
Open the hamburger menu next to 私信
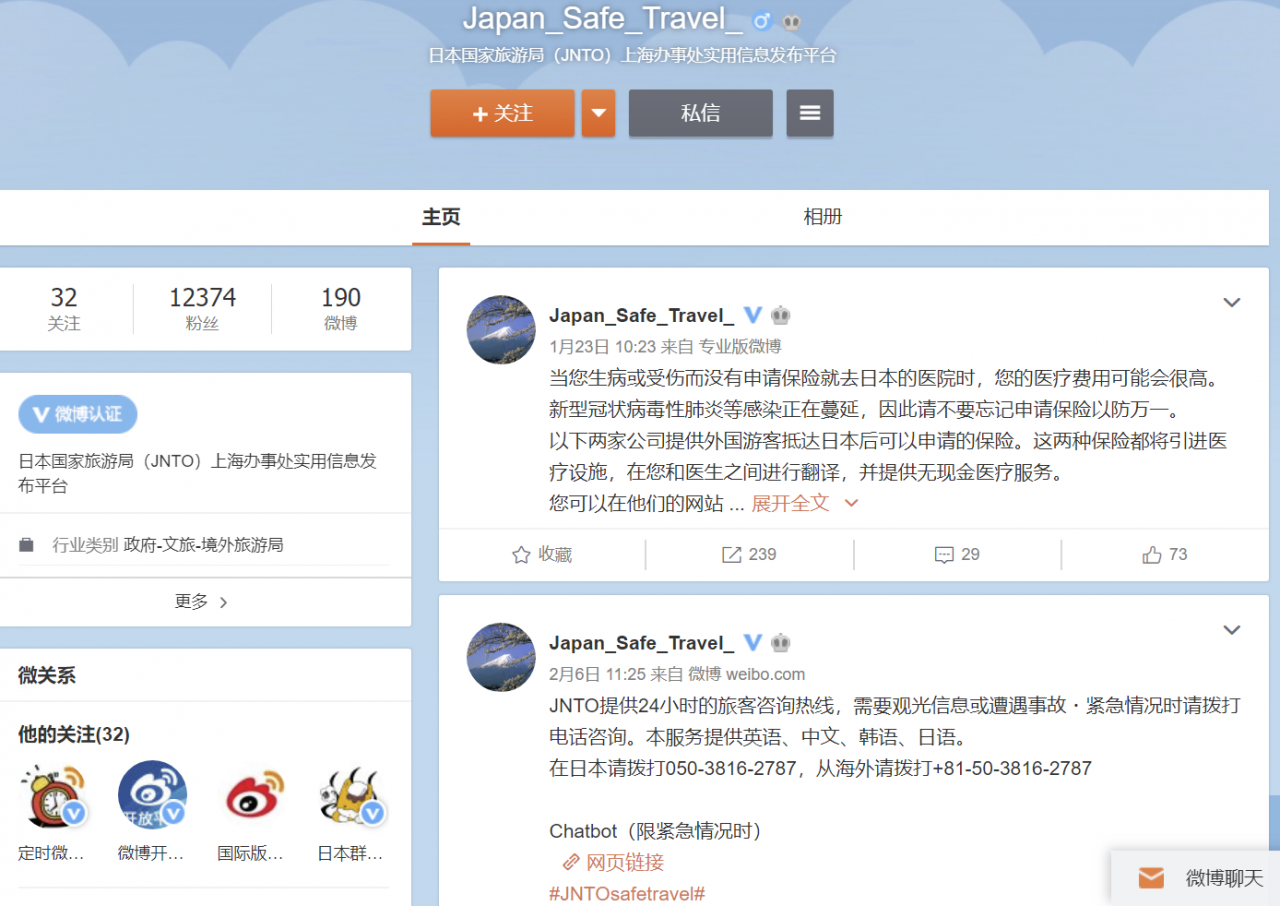pyautogui.click(x=810, y=113)
